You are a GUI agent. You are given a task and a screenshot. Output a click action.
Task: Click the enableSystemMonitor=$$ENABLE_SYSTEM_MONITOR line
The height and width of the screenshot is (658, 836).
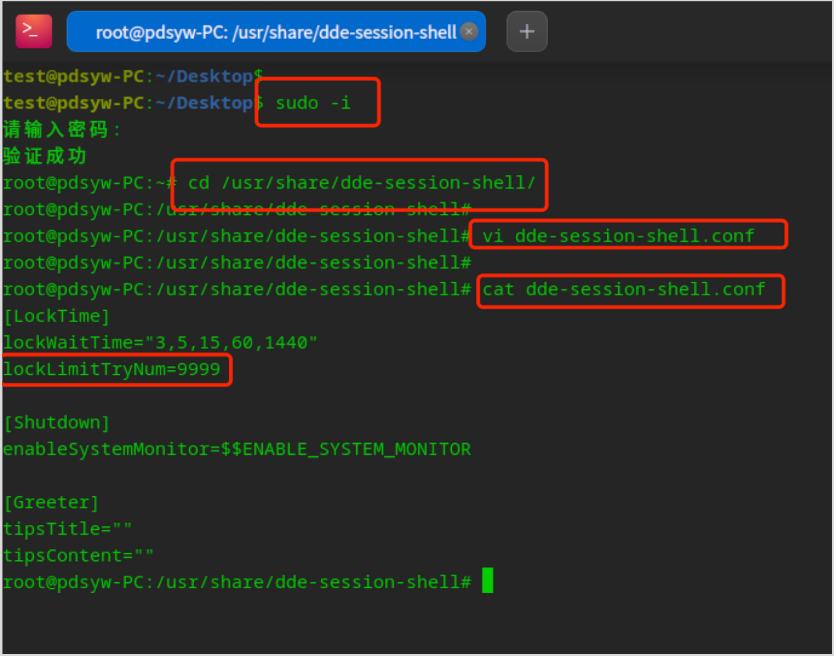(237, 450)
